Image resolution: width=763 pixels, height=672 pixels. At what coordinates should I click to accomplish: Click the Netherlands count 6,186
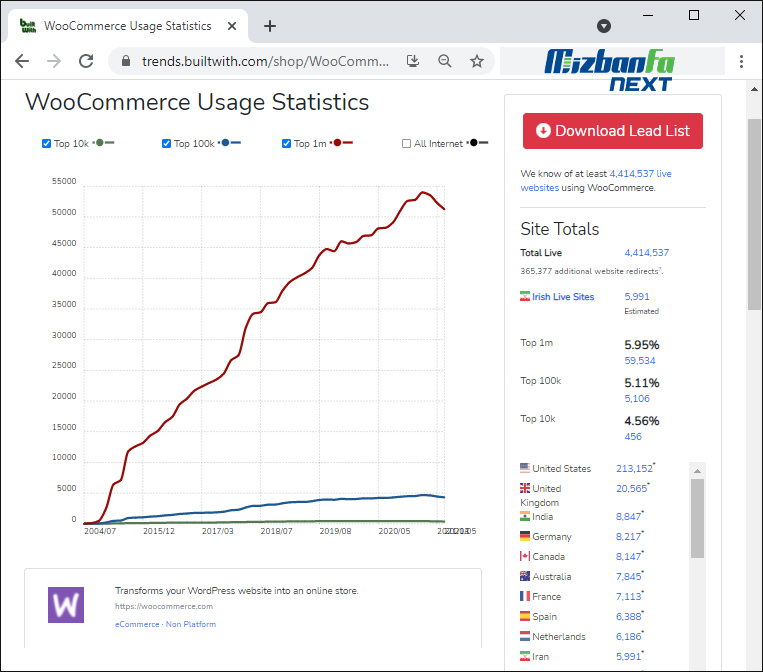click(x=629, y=636)
